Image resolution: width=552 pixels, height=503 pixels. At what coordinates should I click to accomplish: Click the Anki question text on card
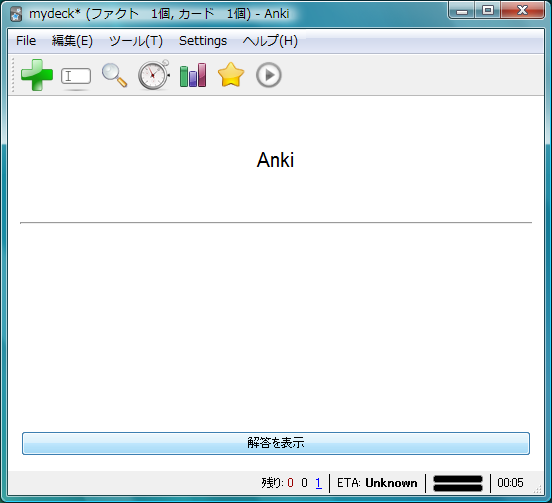coord(275,160)
